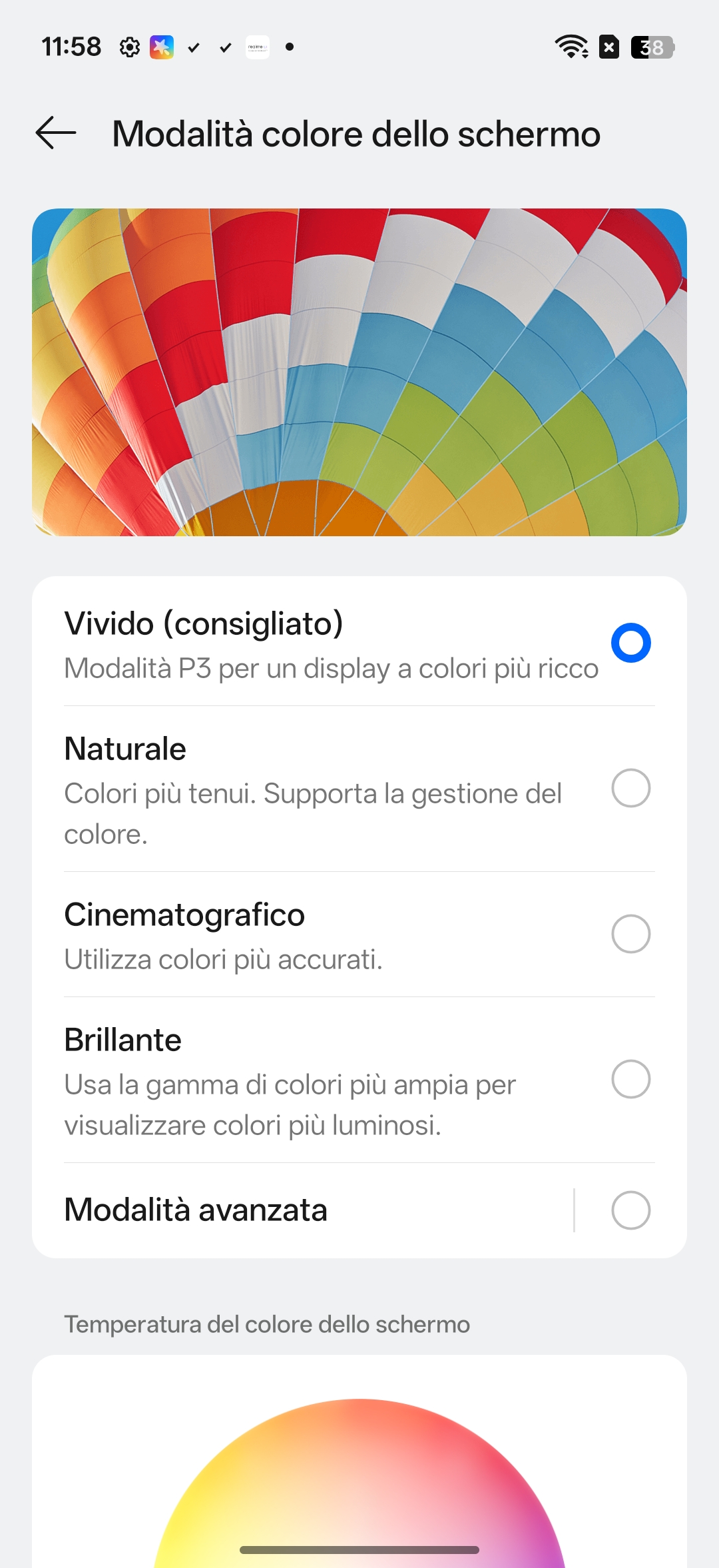
Task: Select the Naturale radio button
Action: [x=630, y=788]
